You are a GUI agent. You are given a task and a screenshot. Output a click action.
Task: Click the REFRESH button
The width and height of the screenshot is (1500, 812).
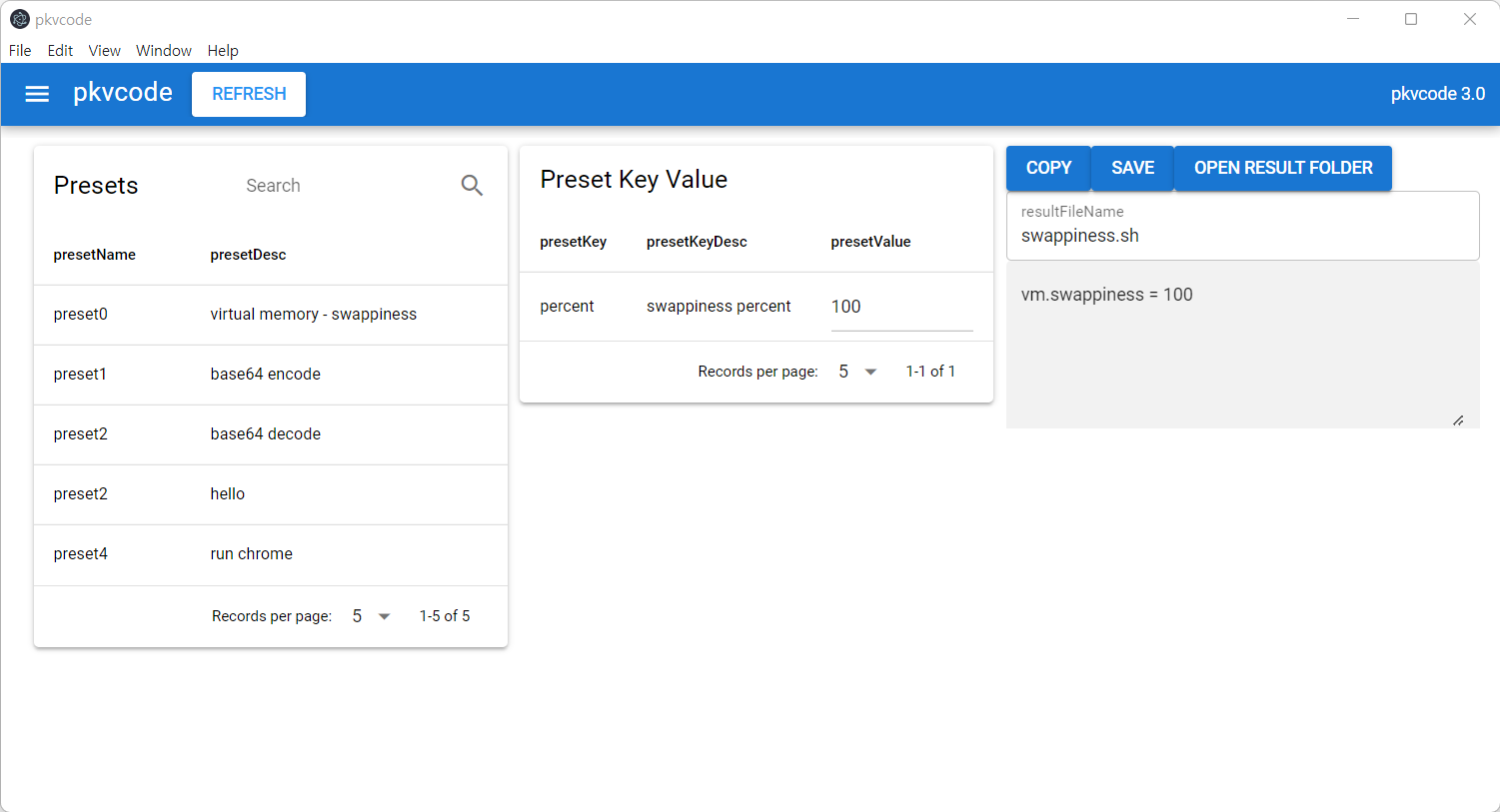249,94
